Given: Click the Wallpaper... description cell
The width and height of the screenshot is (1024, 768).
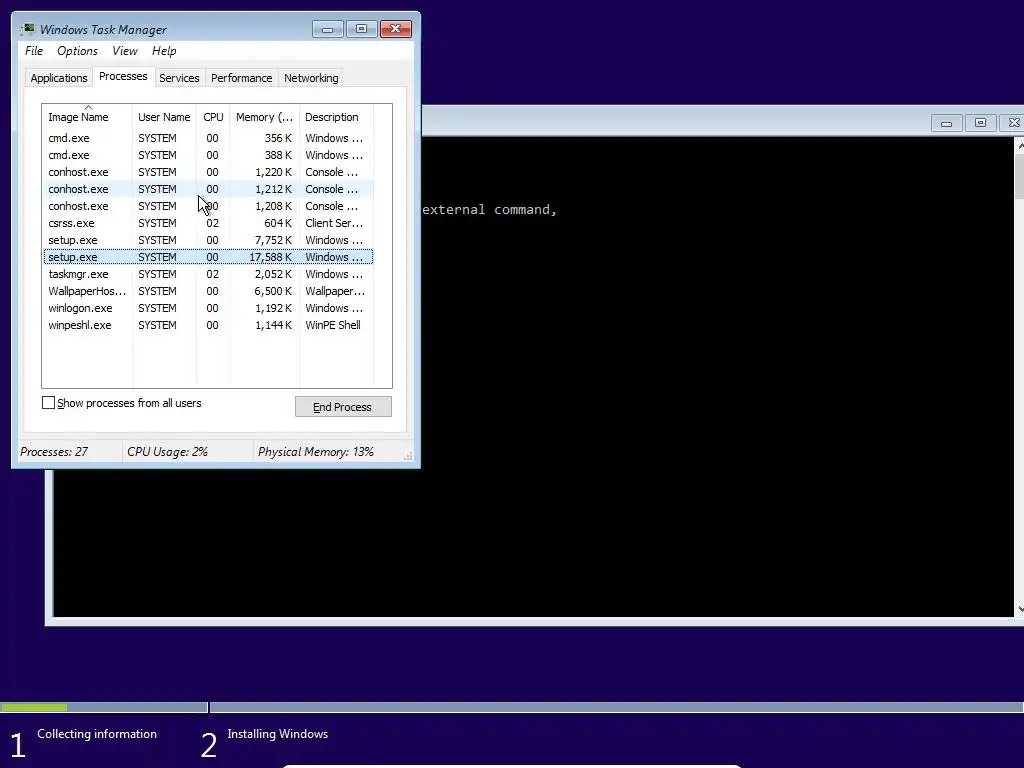Looking at the screenshot, I should point(335,291).
